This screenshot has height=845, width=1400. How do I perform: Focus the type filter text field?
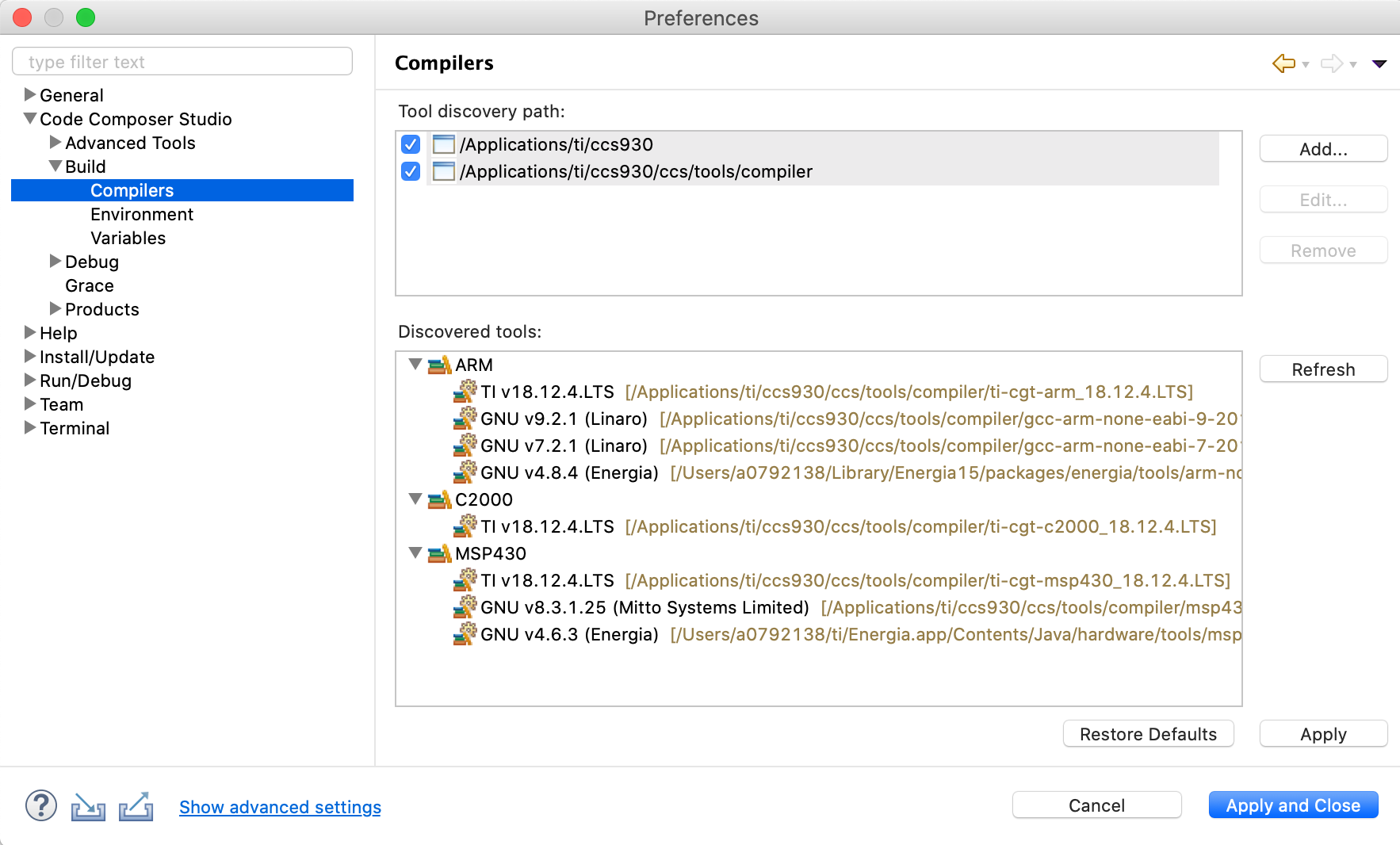182,62
